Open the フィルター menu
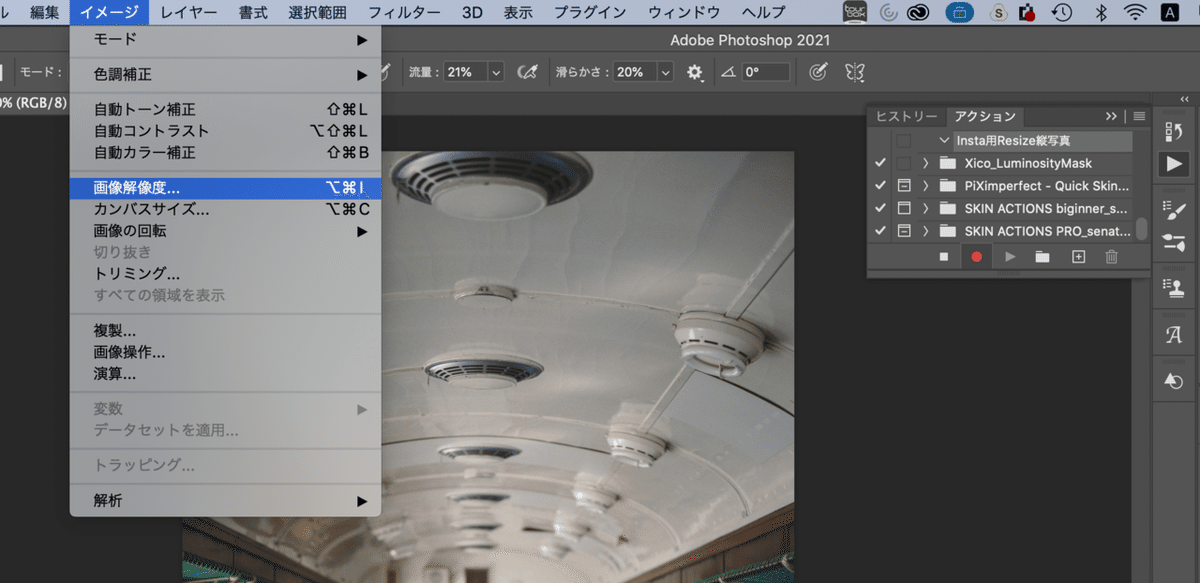This screenshot has height=583, width=1200. (404, 12)
